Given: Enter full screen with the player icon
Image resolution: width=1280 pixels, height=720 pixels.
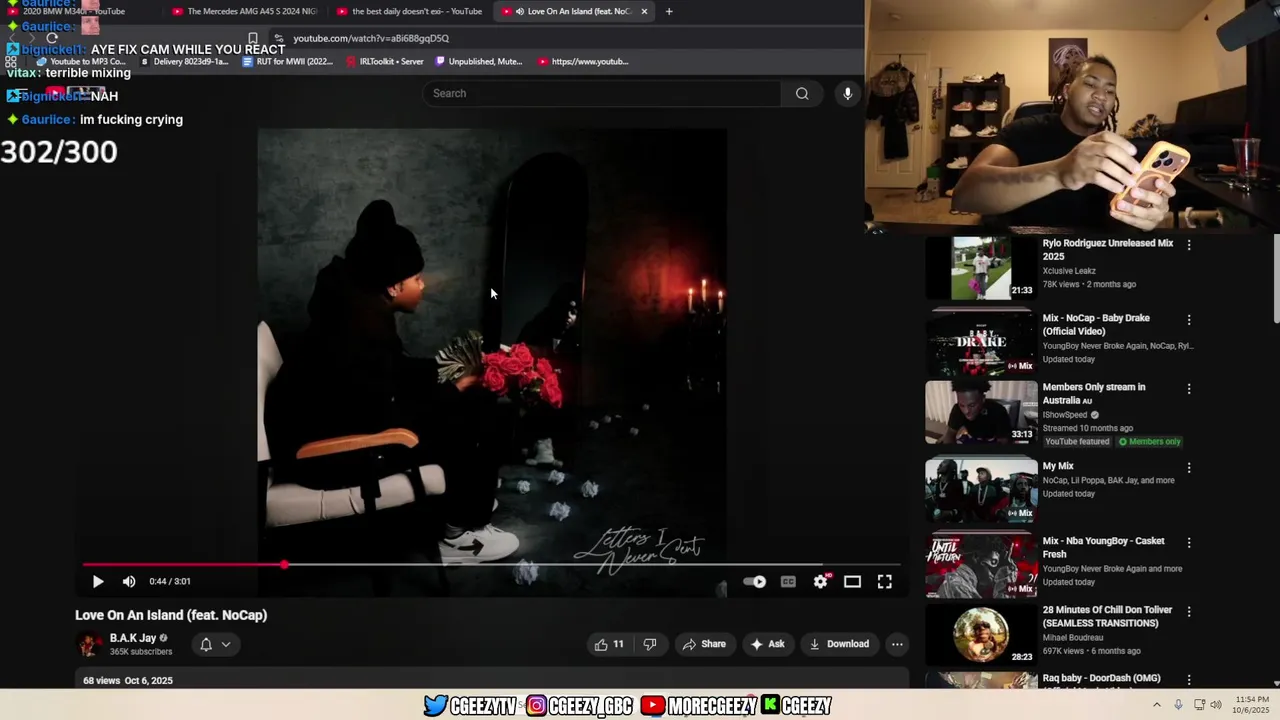Looking at the screenshot, I should click(885, 581).
